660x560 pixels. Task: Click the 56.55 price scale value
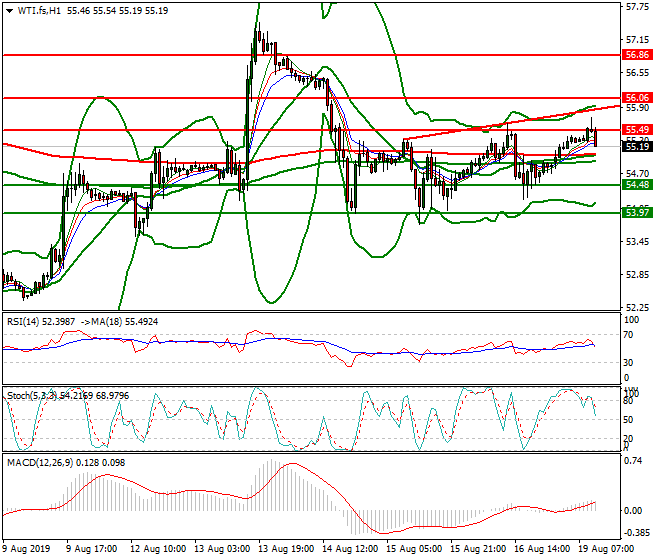point(638,73)
